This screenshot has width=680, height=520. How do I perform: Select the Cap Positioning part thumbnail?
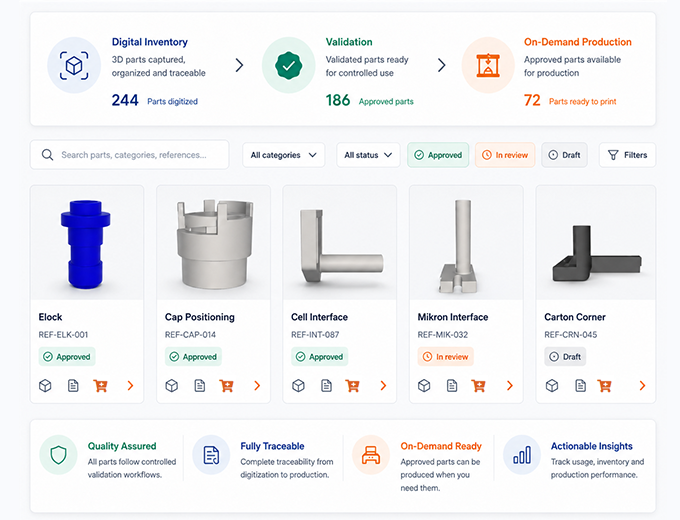[x=215, y=244]
